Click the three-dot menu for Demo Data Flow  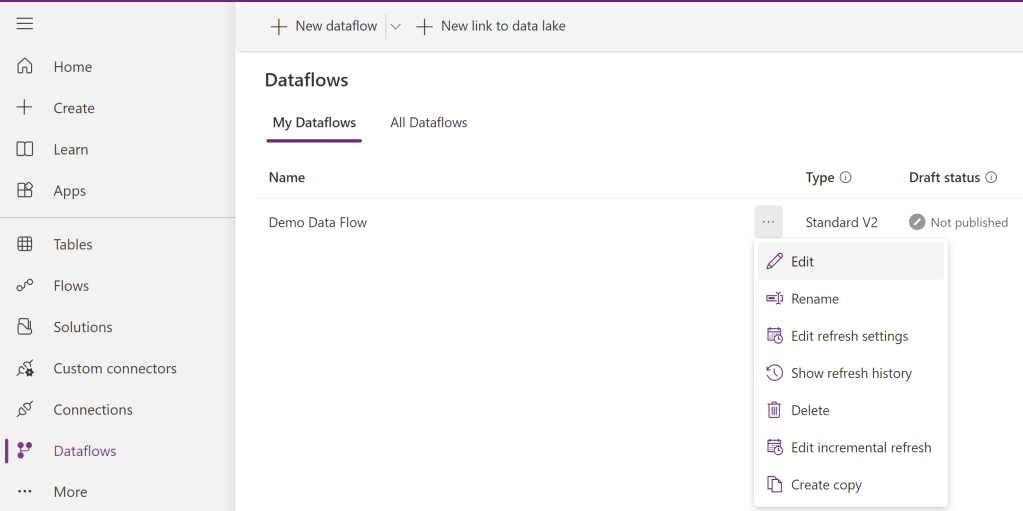pos(768,222)
